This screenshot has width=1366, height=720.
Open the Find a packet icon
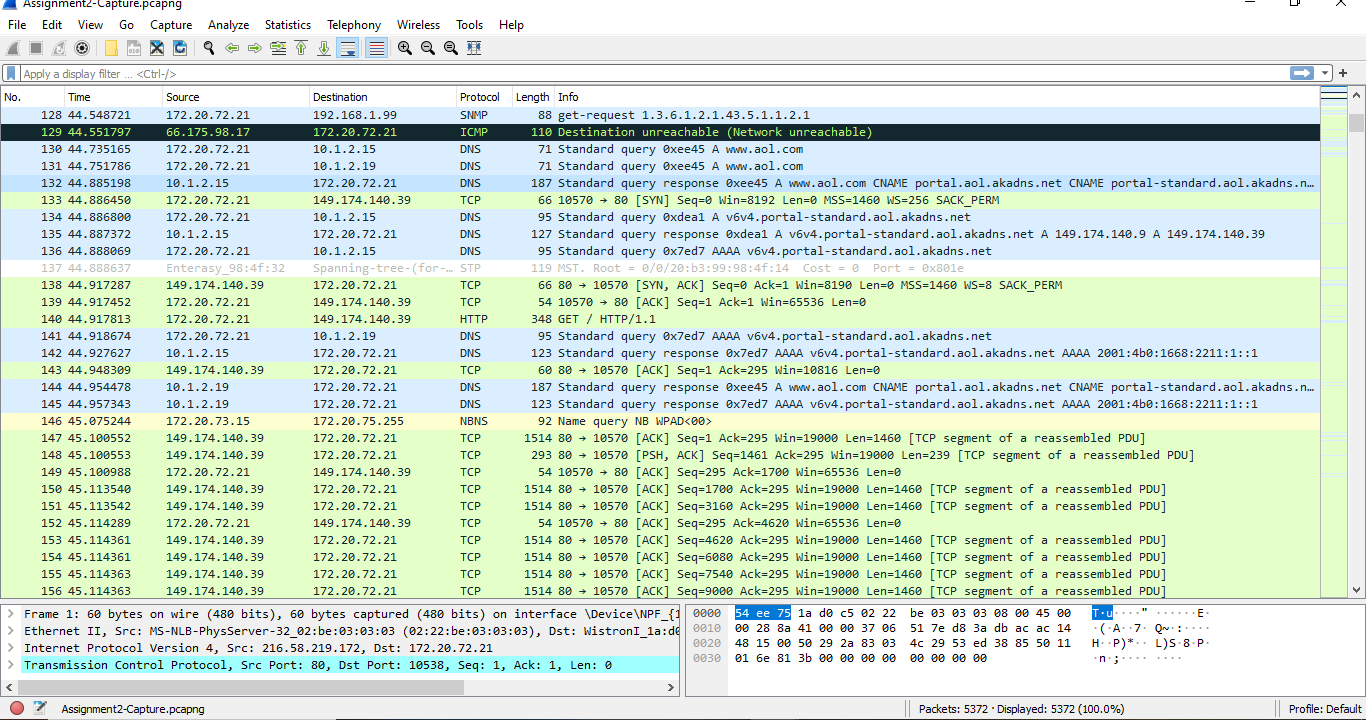[x=209, y=47]
